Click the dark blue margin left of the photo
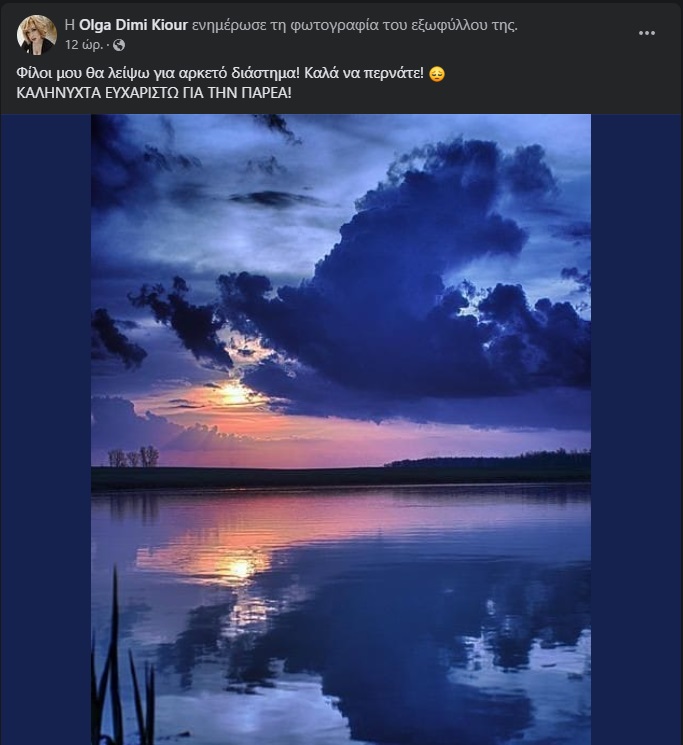Image resolution: width=683 pixels, height=745 pixels. click(x=45, y=430)
